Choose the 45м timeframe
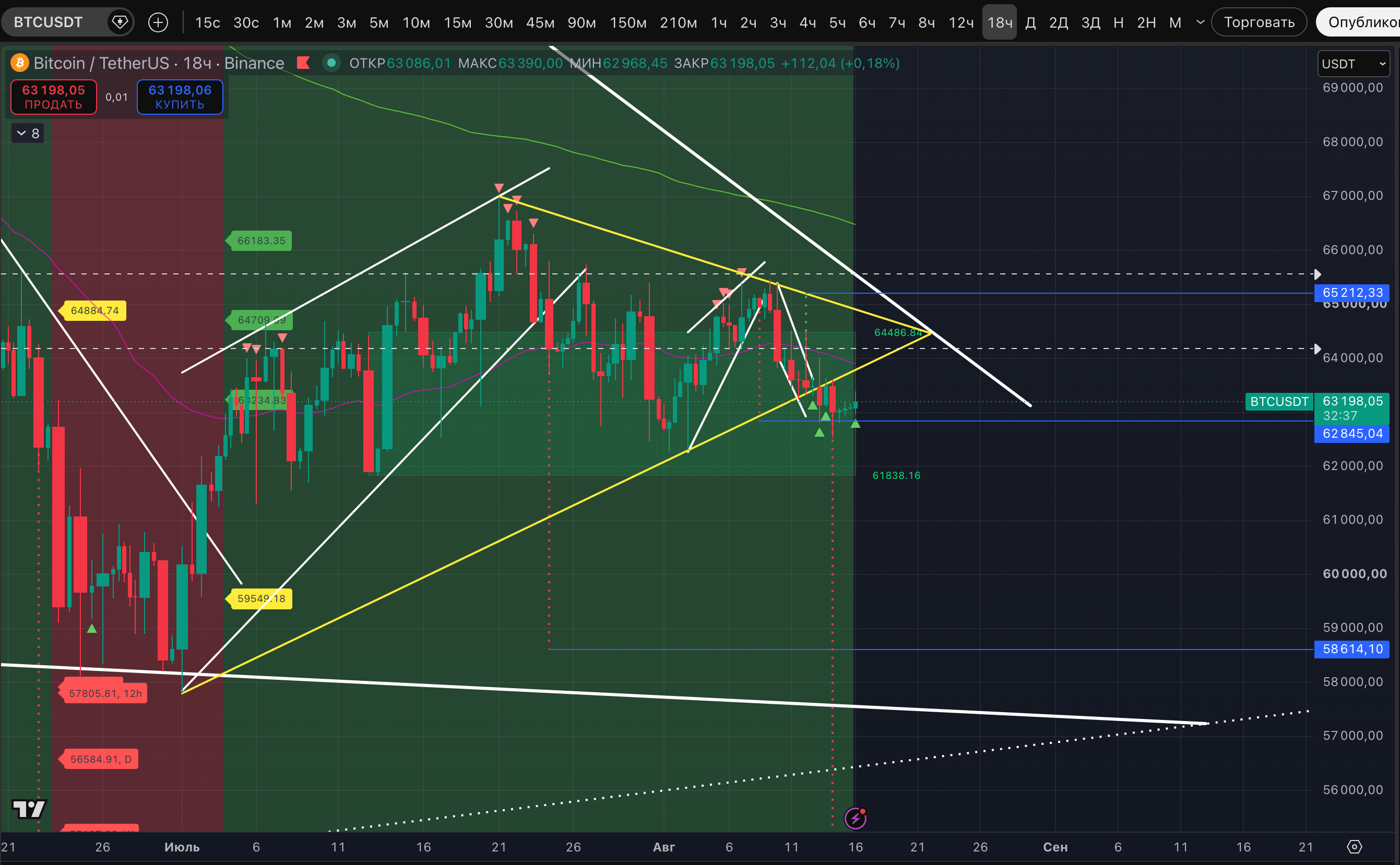This screenshot has height=865, width=1400. pyautogui.click(x=540, y=23)
